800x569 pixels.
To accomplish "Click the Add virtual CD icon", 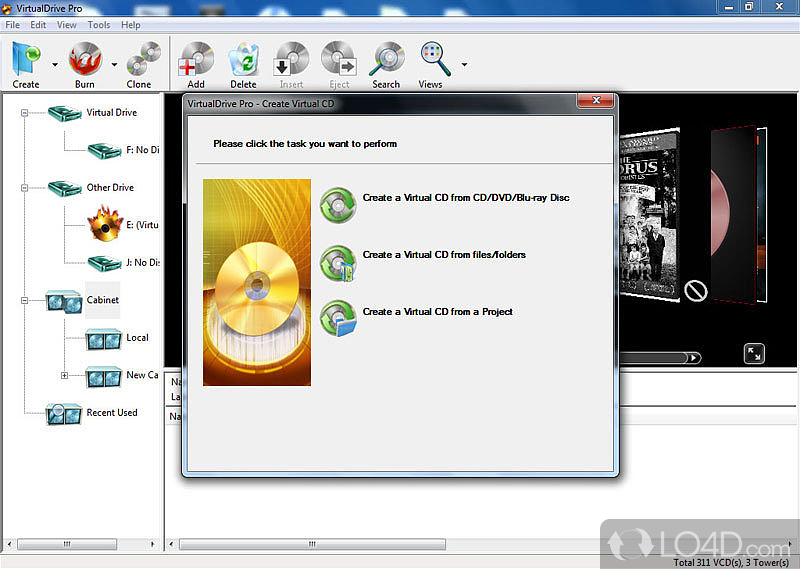I will [x=196, y=60].
